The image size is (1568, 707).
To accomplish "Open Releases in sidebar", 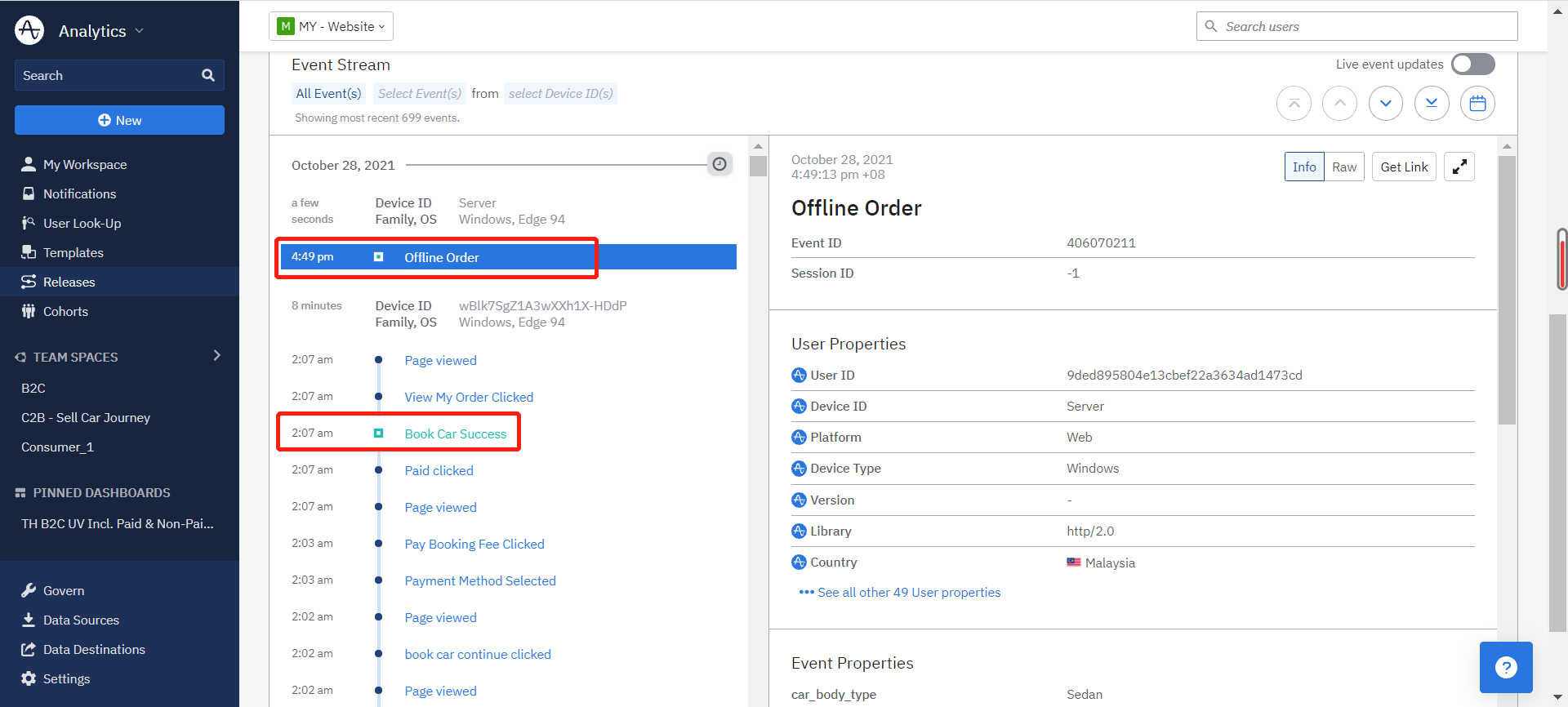I will 69,282.
